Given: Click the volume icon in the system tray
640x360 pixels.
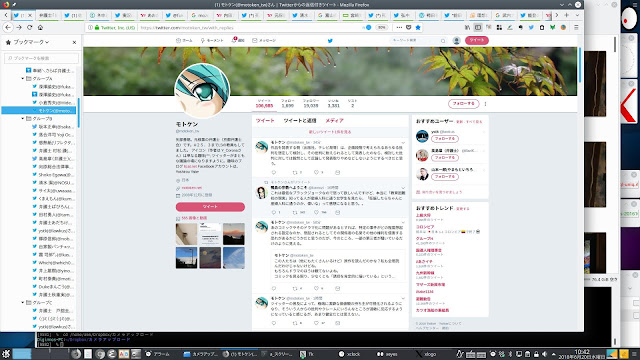Looking at the screenshot, I should 544,354.
